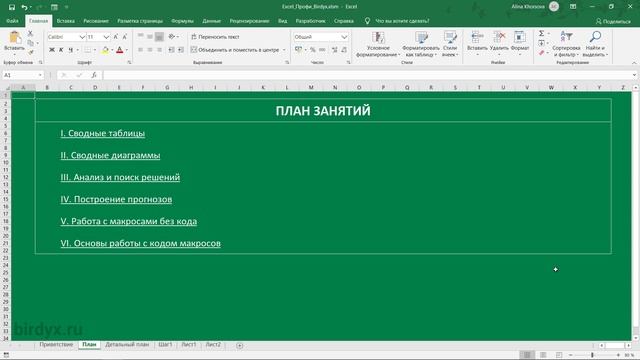Open Стили ячеек cell styles menu
Viewport: 640px width, 360px height.
click(x=450, y=44)
